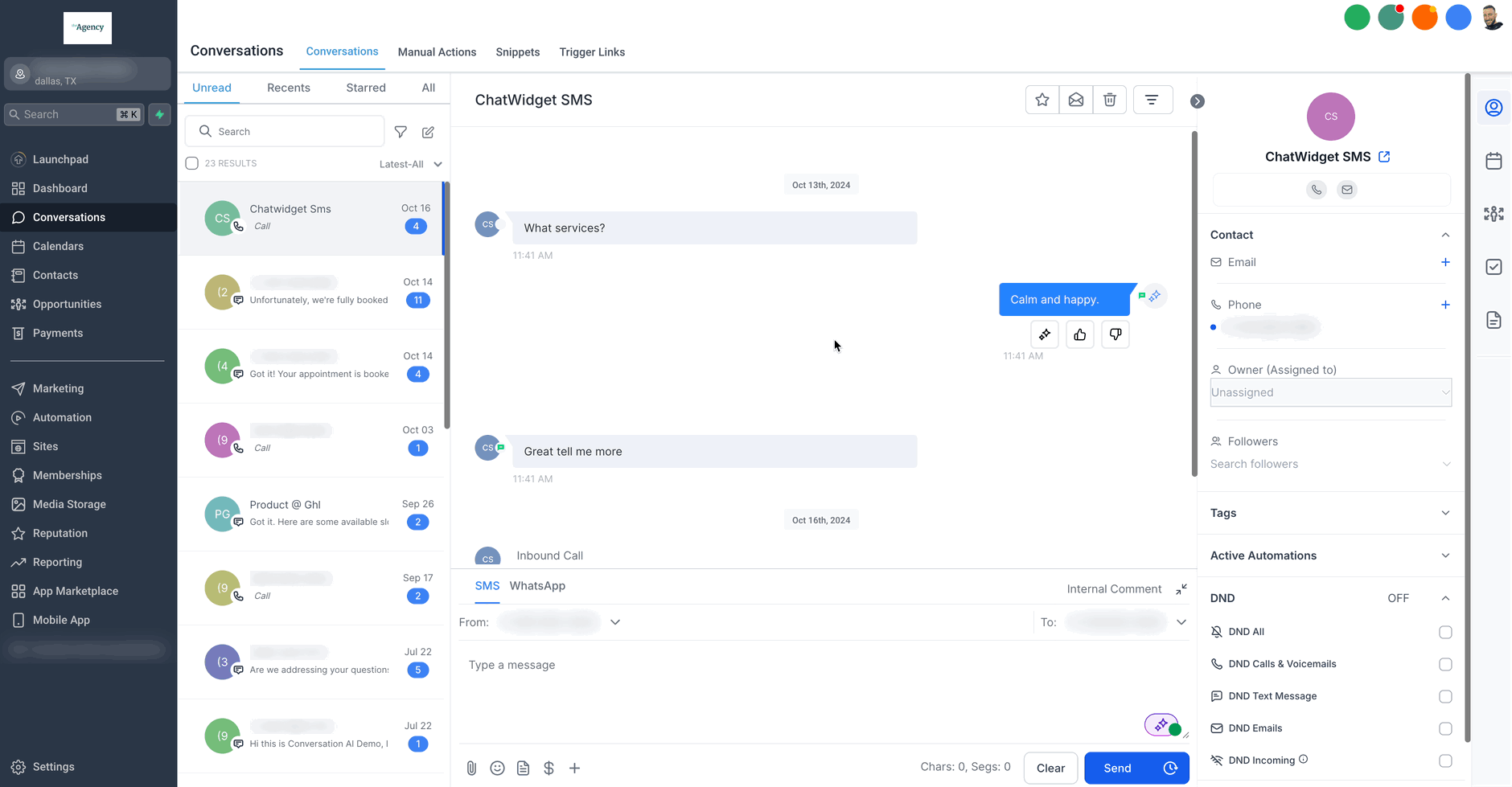Click the Clear button
1512x787 pixels.
coord(1050,768)
